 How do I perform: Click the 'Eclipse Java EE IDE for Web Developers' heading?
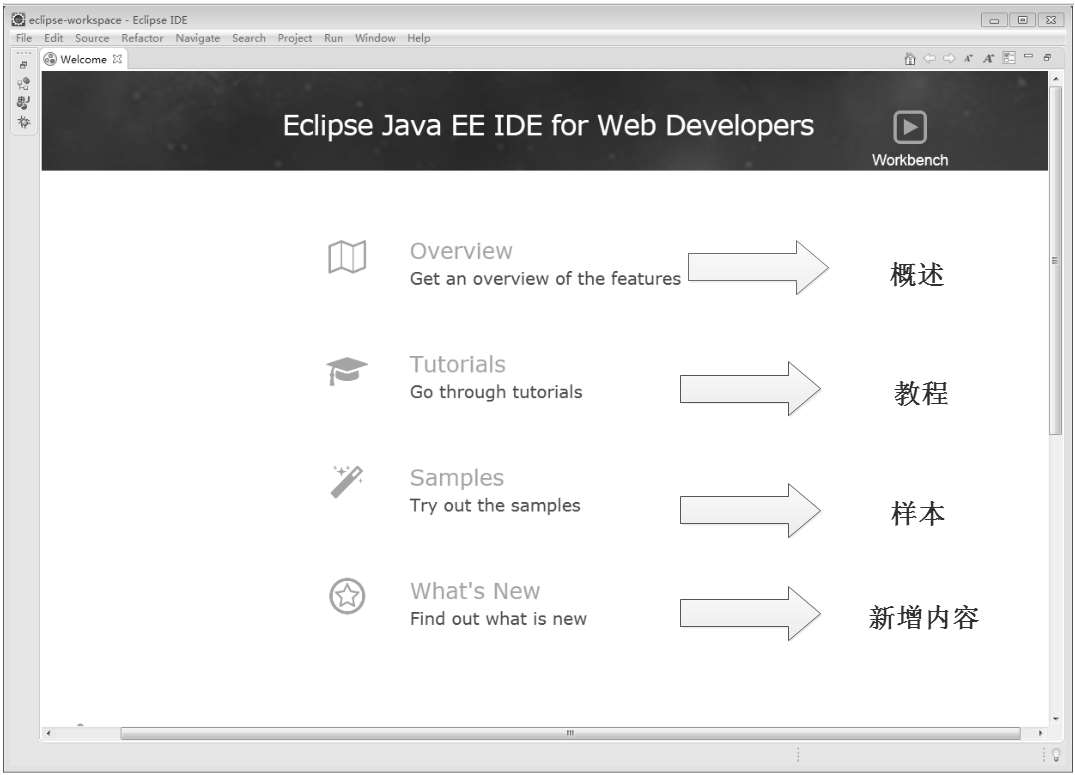[x=548, y=126]
